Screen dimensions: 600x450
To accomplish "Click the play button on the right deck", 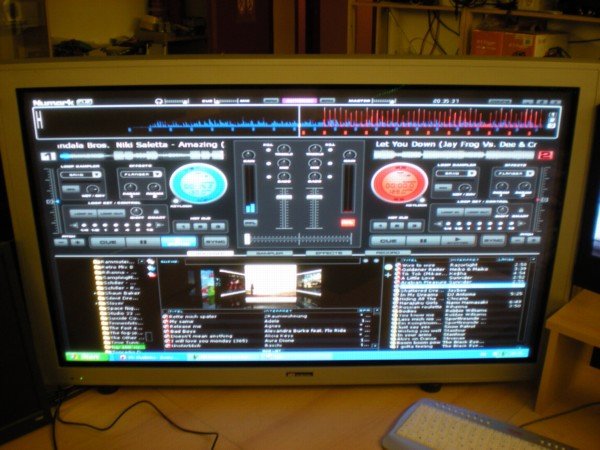I will coord(459,240).
